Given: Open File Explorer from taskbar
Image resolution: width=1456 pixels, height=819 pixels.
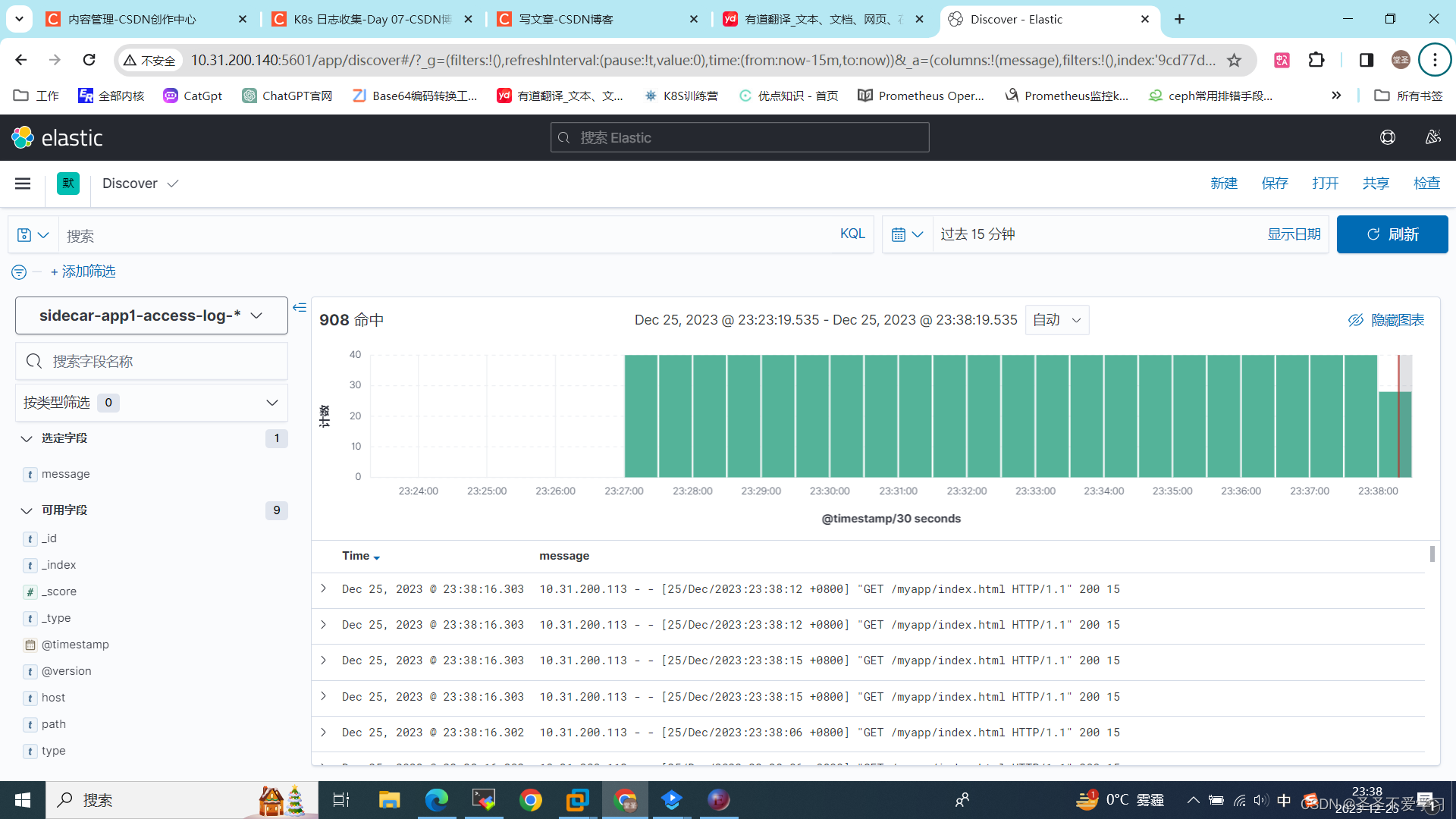Looking at the screenshot, I should [x=389, y=800].
